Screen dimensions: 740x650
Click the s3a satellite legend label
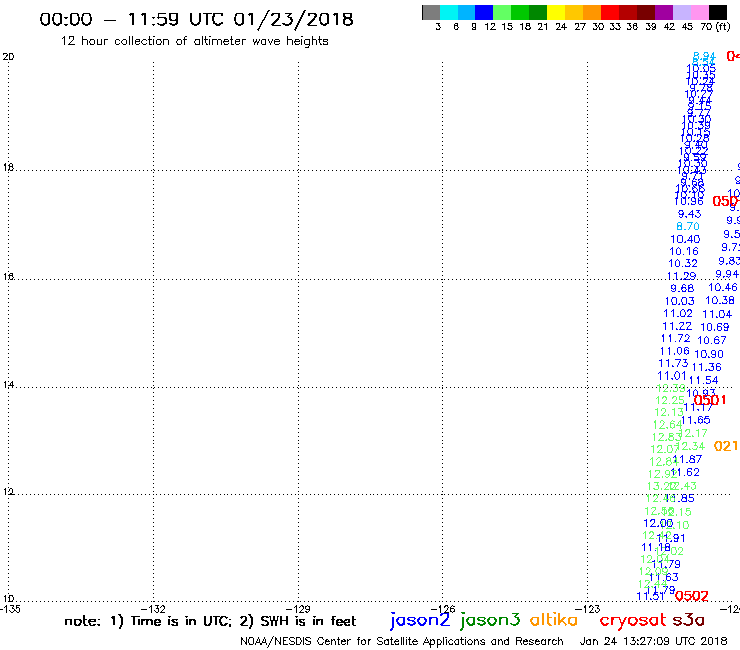[688, 620]
